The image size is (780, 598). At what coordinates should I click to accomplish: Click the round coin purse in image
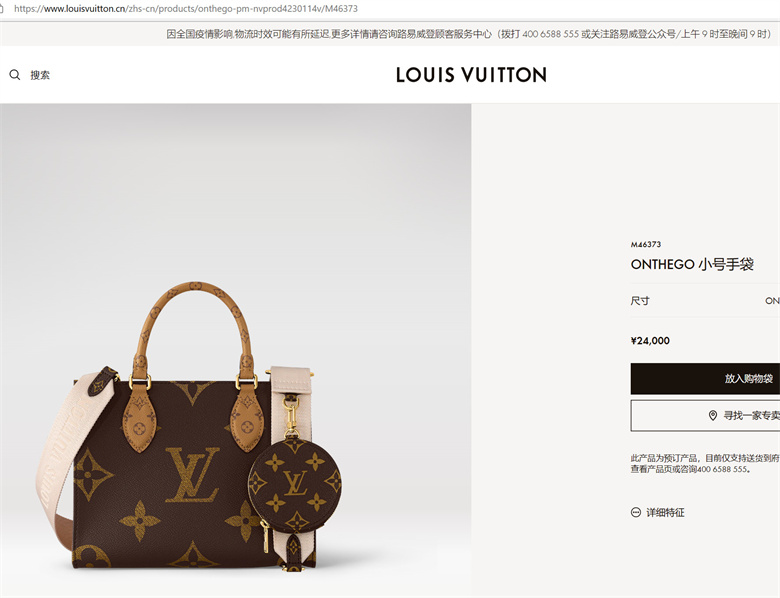tap(294, 481)
